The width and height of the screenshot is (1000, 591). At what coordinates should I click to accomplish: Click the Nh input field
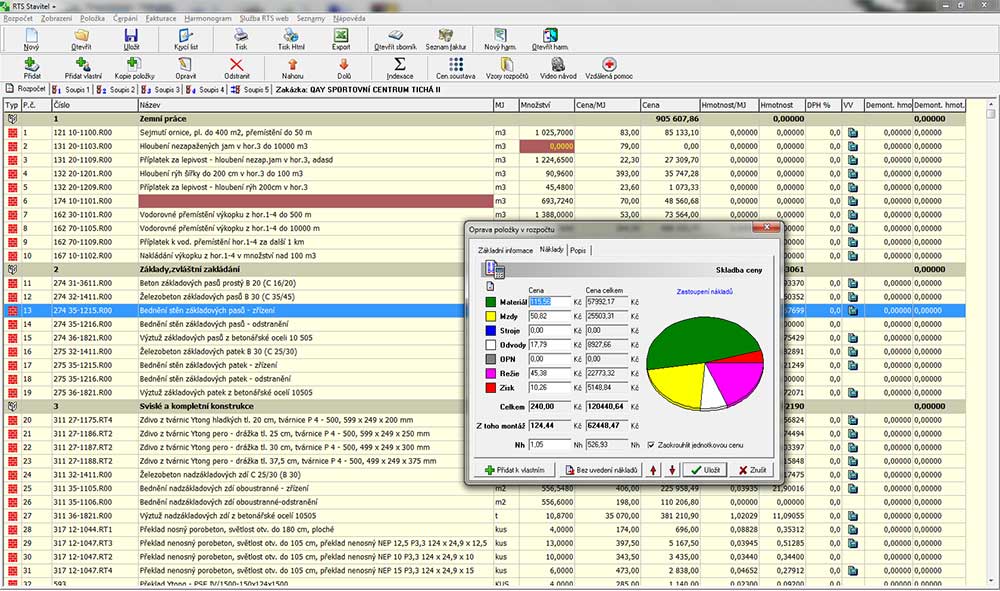click(x=550, y=444)
